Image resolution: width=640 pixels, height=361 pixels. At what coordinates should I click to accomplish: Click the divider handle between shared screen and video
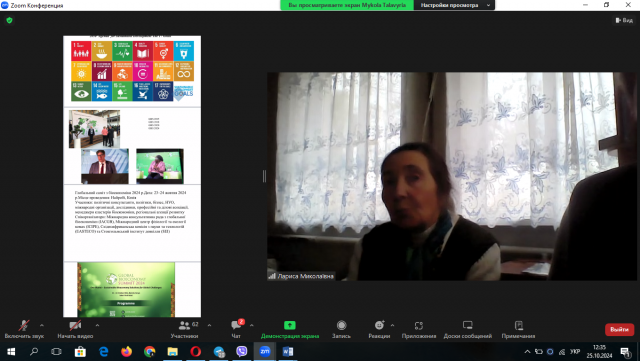coord(264,176)
